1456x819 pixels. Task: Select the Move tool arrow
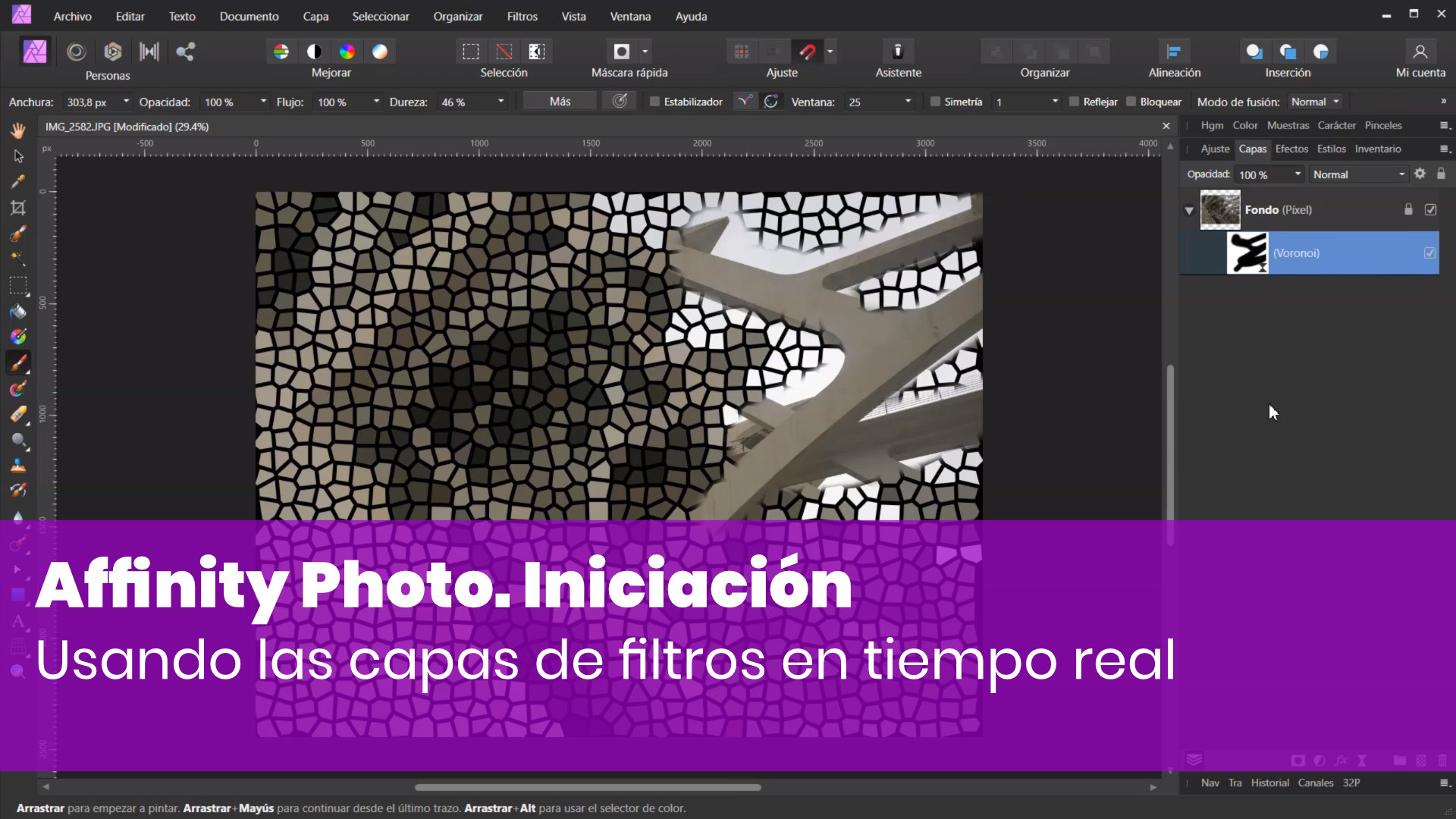click(18, 156)
